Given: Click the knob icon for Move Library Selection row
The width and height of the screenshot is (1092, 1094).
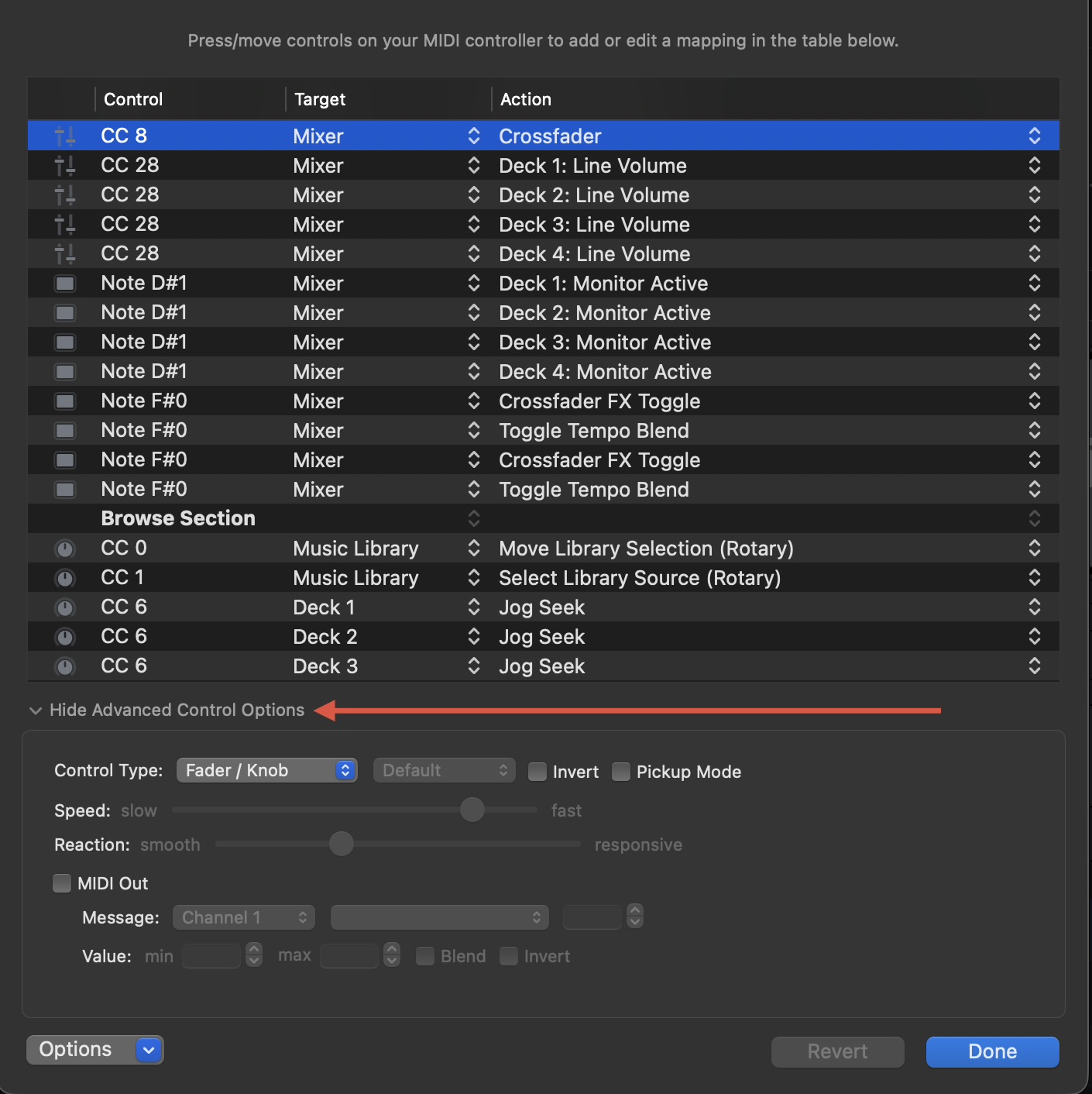Looking at the screenshot, I should click(x=65, y=549).
